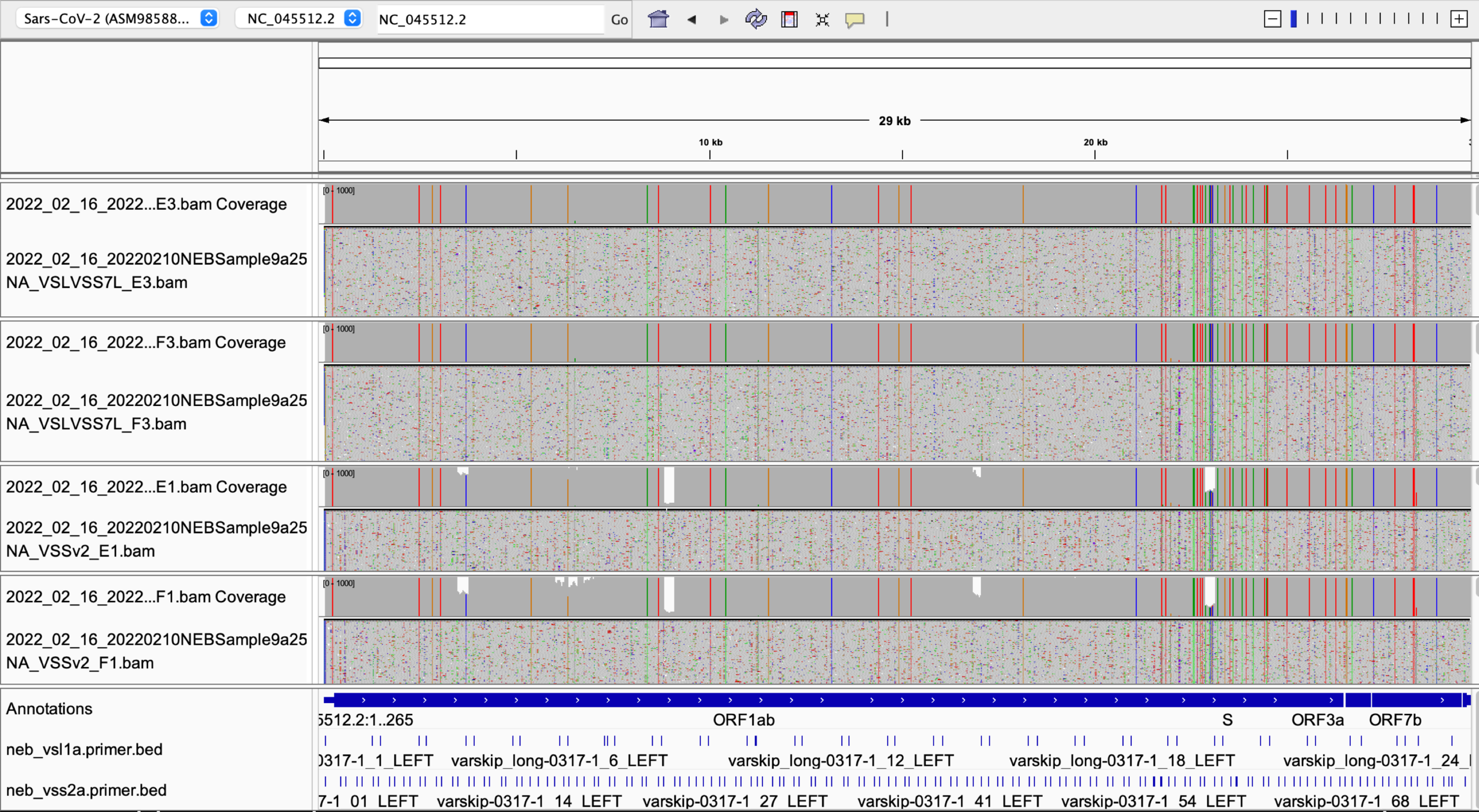This screenshot has height=812, width=1479.
Task: Go forward to next locus
Action: 723,19
